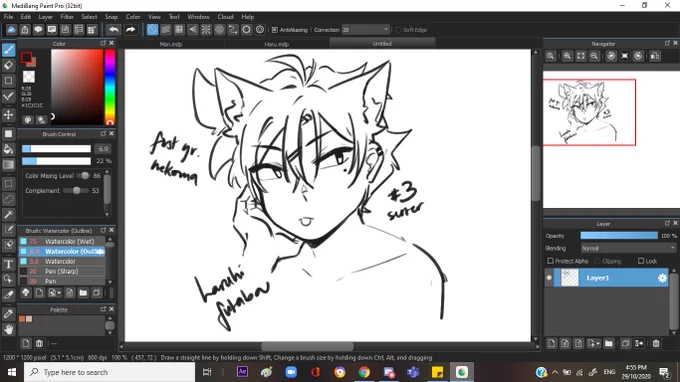Select the Move tool
Image resolution: width=680 pixels, height=382 pixels.
pos(8,115)
